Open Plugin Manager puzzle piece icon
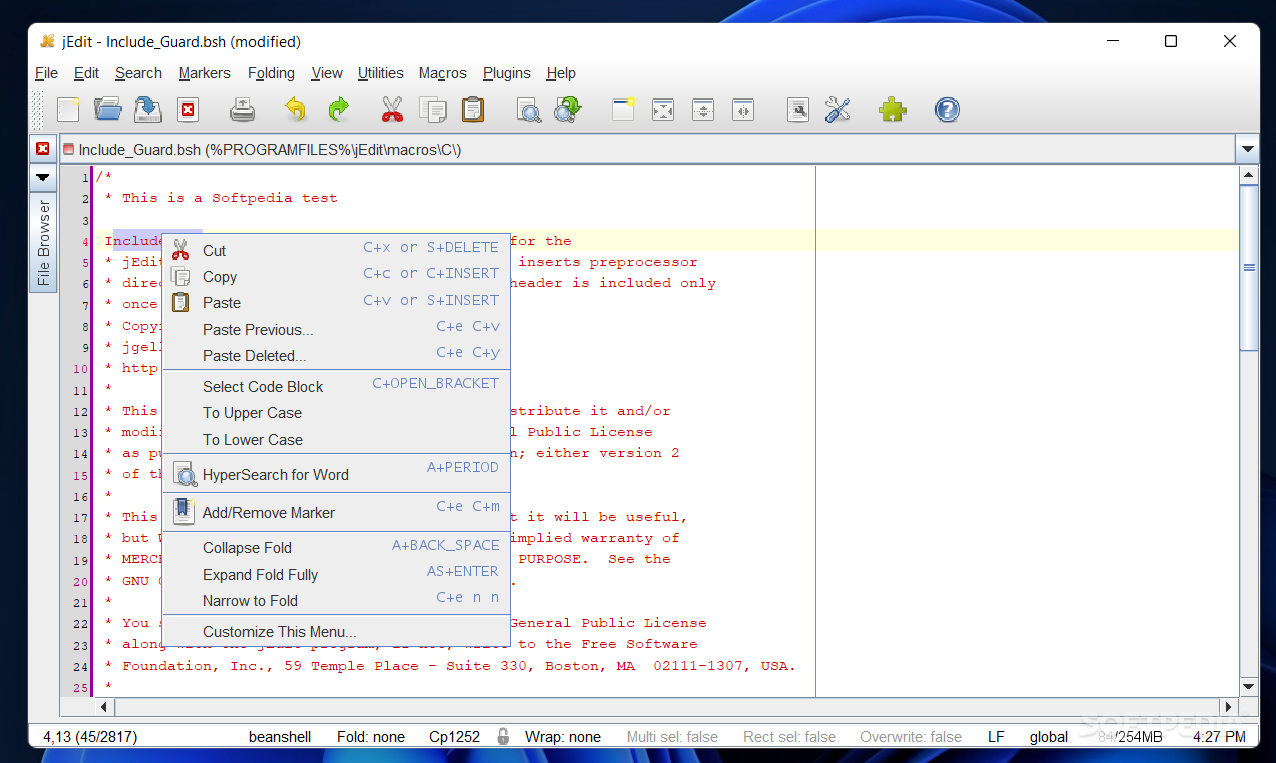 [x=892, y=109]
